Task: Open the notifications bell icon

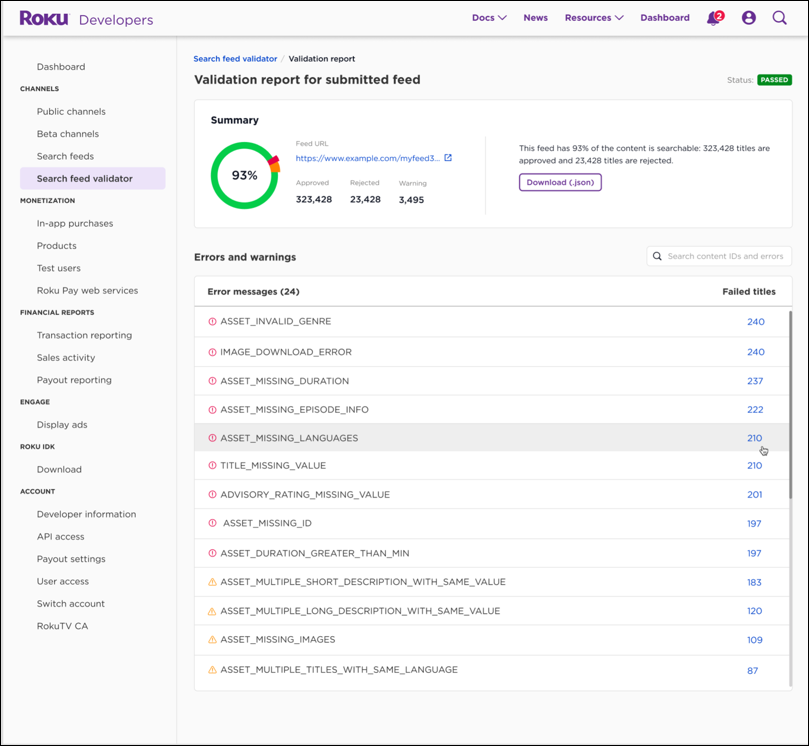Action: pyautogui.click(x=713, y=18)
